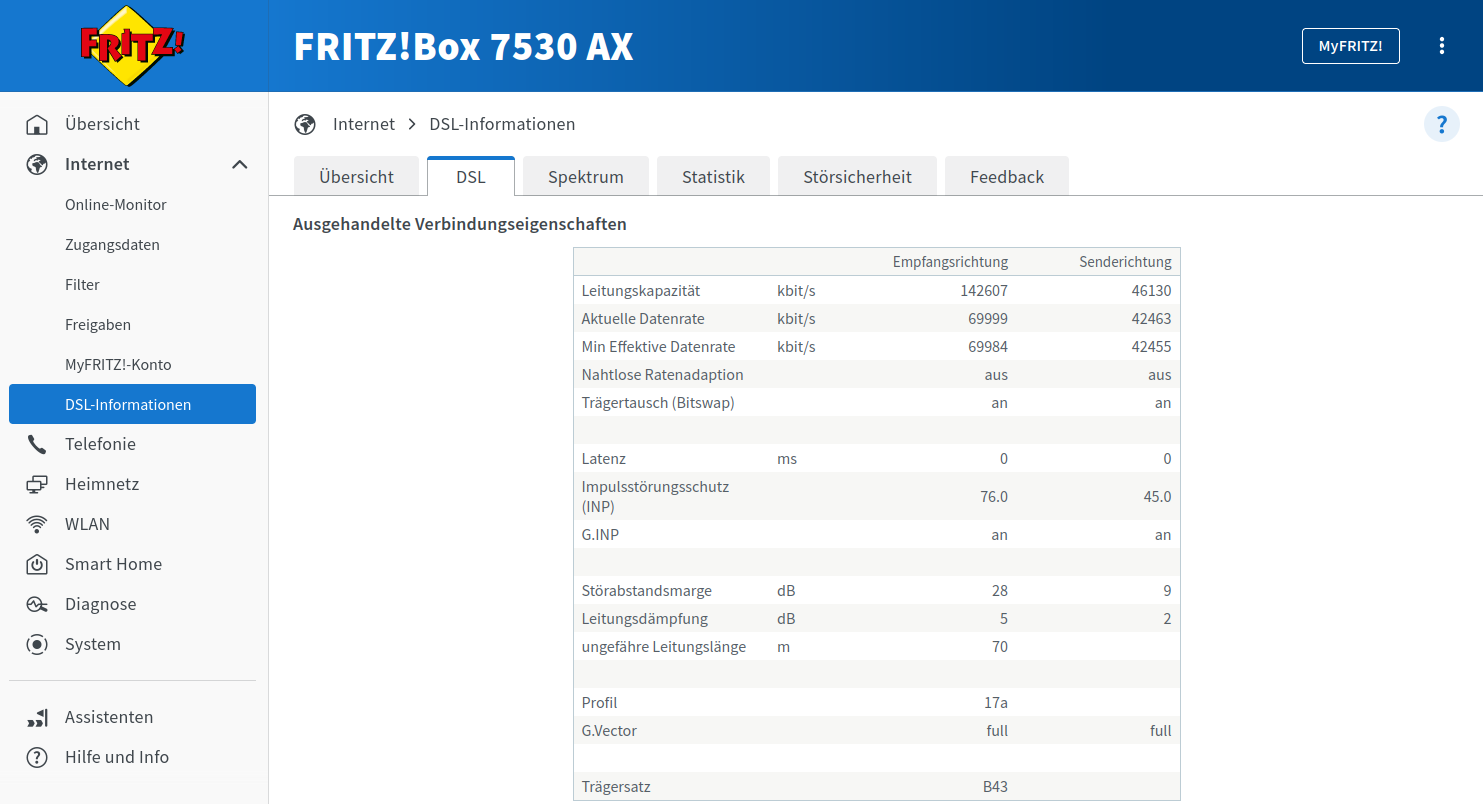Open the Diagnose sidebar menu

132,604
